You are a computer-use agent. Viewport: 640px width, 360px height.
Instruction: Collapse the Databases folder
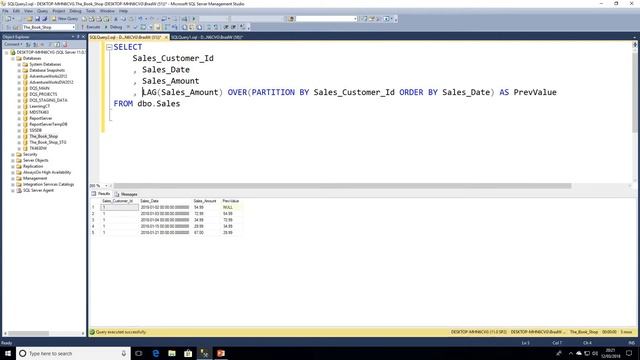[13, 58]
